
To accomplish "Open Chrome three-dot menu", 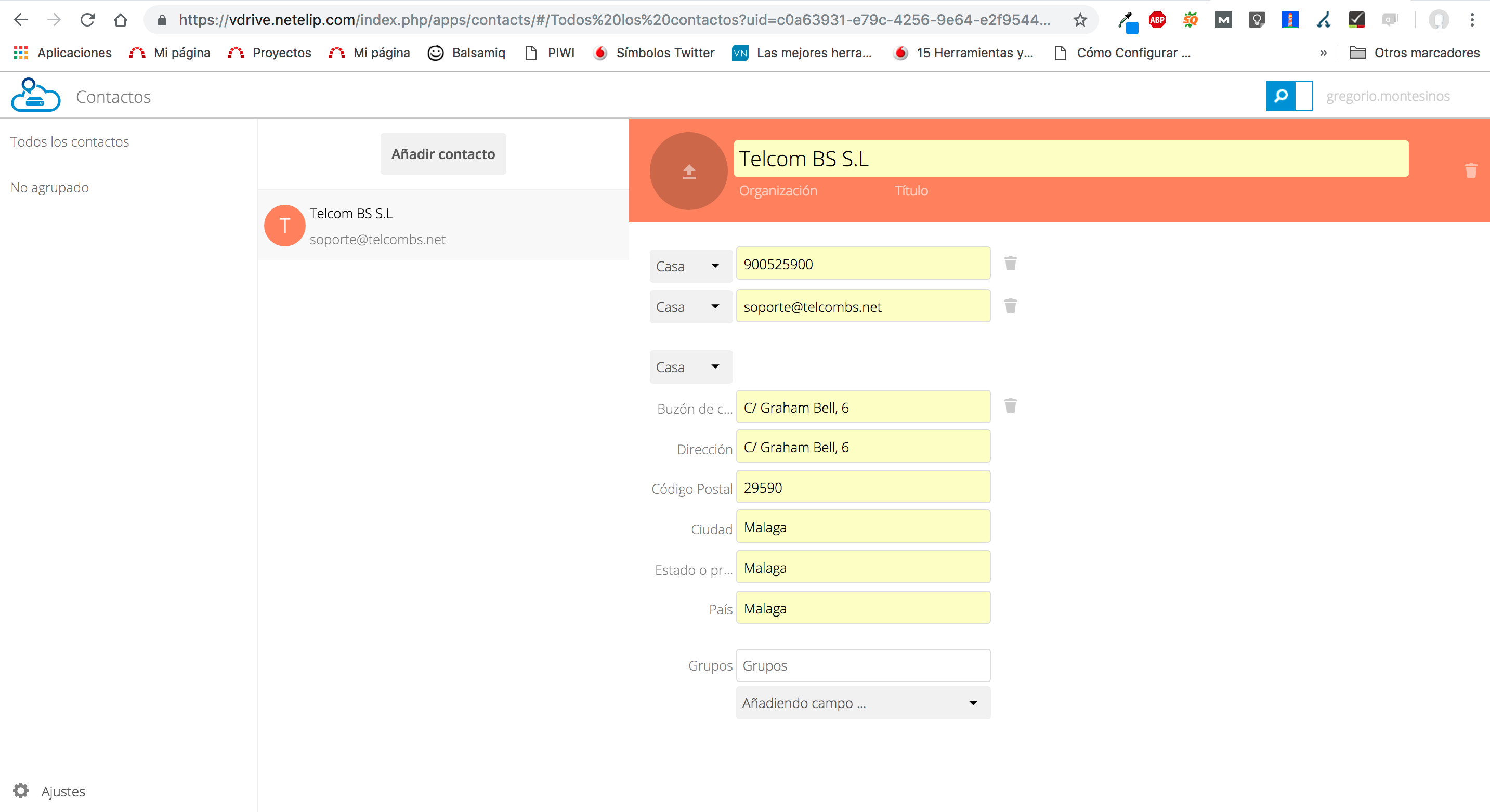I will coord(1471,20).
